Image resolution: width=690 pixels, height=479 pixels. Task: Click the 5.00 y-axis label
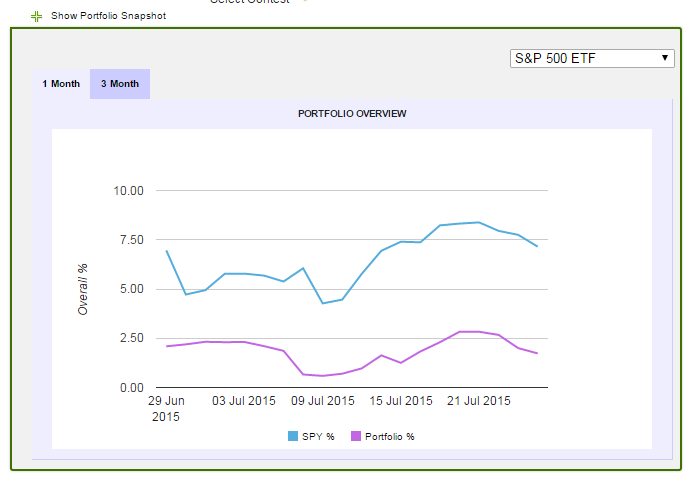coord(132,289)
